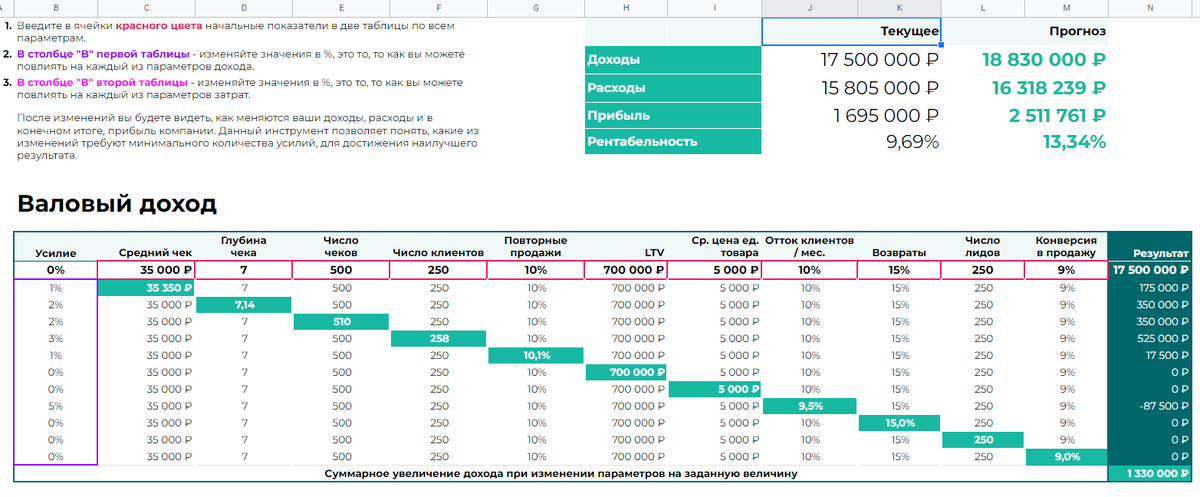Select column header N

(1152, 8)
